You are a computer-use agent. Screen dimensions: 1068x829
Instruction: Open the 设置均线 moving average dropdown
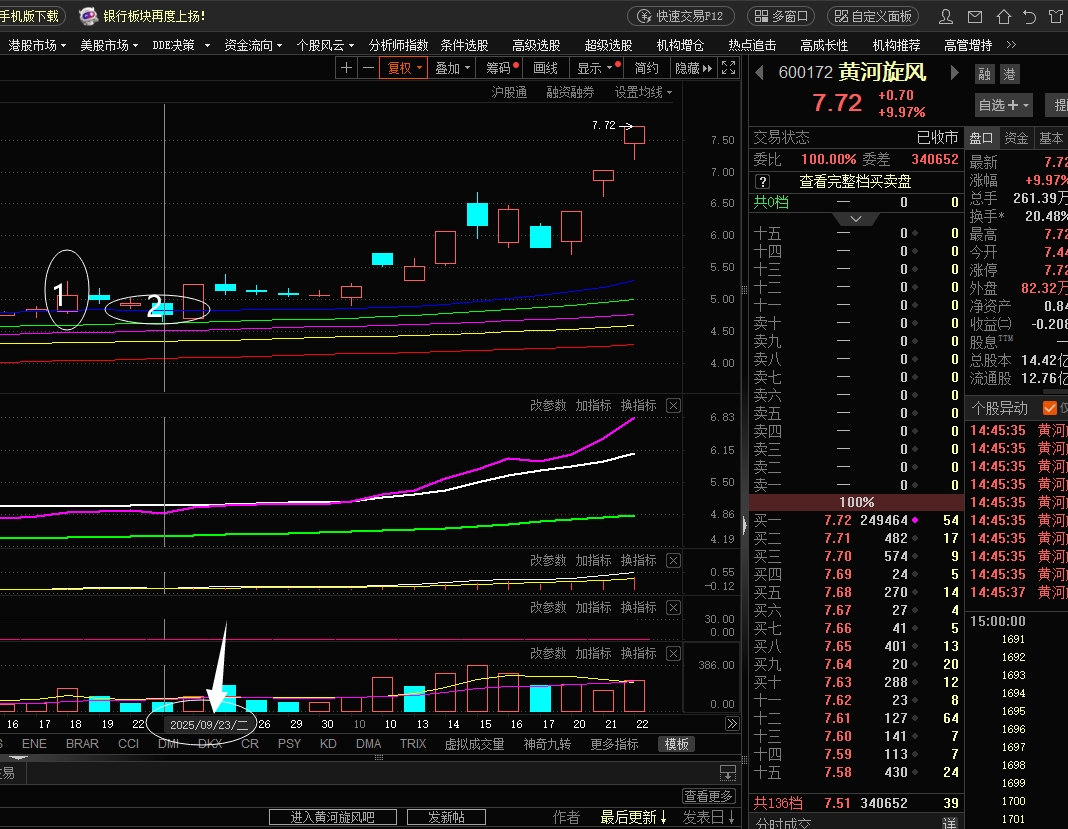click(x=643, y=92)
